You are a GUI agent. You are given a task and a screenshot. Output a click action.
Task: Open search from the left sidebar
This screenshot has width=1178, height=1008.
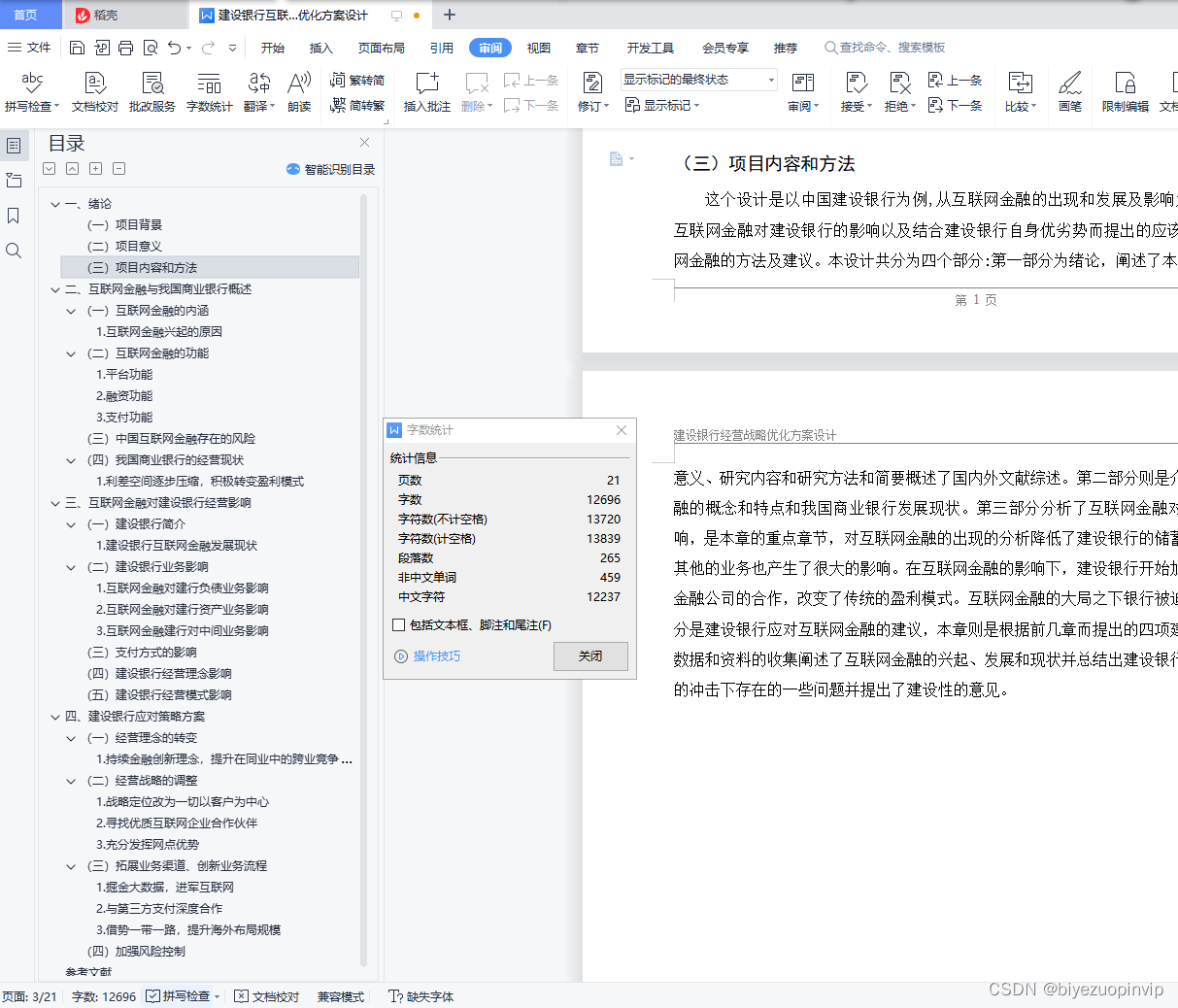pyautogui.click(x=14, y=251)
